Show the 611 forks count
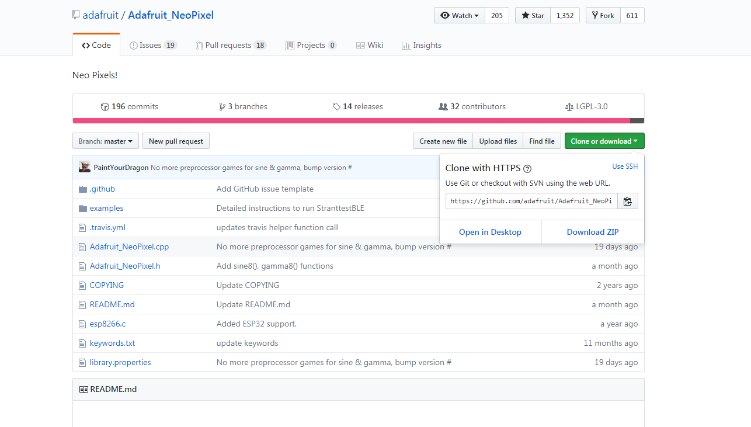 pyautogui.click(x=632, y=15)
